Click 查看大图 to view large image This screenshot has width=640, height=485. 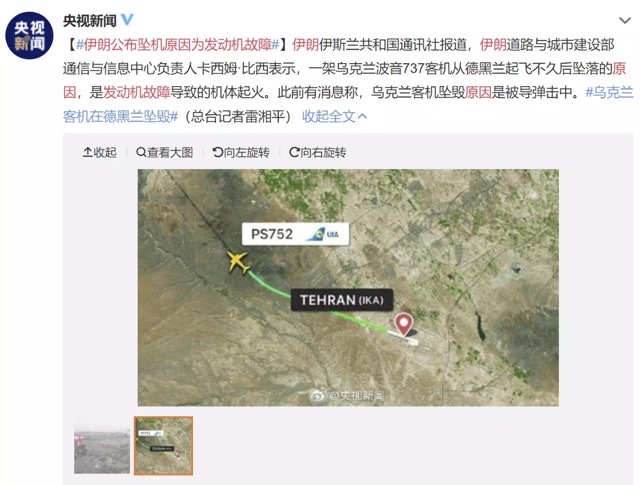pos(164,152)
